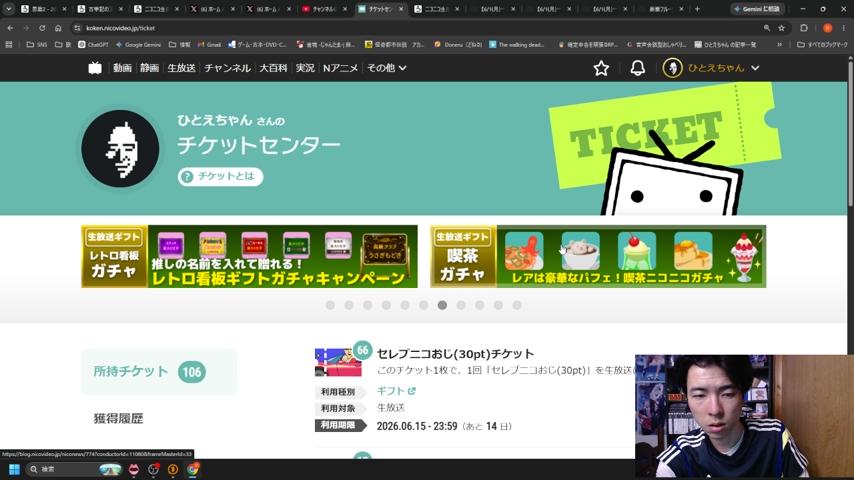Expand the bookmarks overflow chevron

[780, 45]
